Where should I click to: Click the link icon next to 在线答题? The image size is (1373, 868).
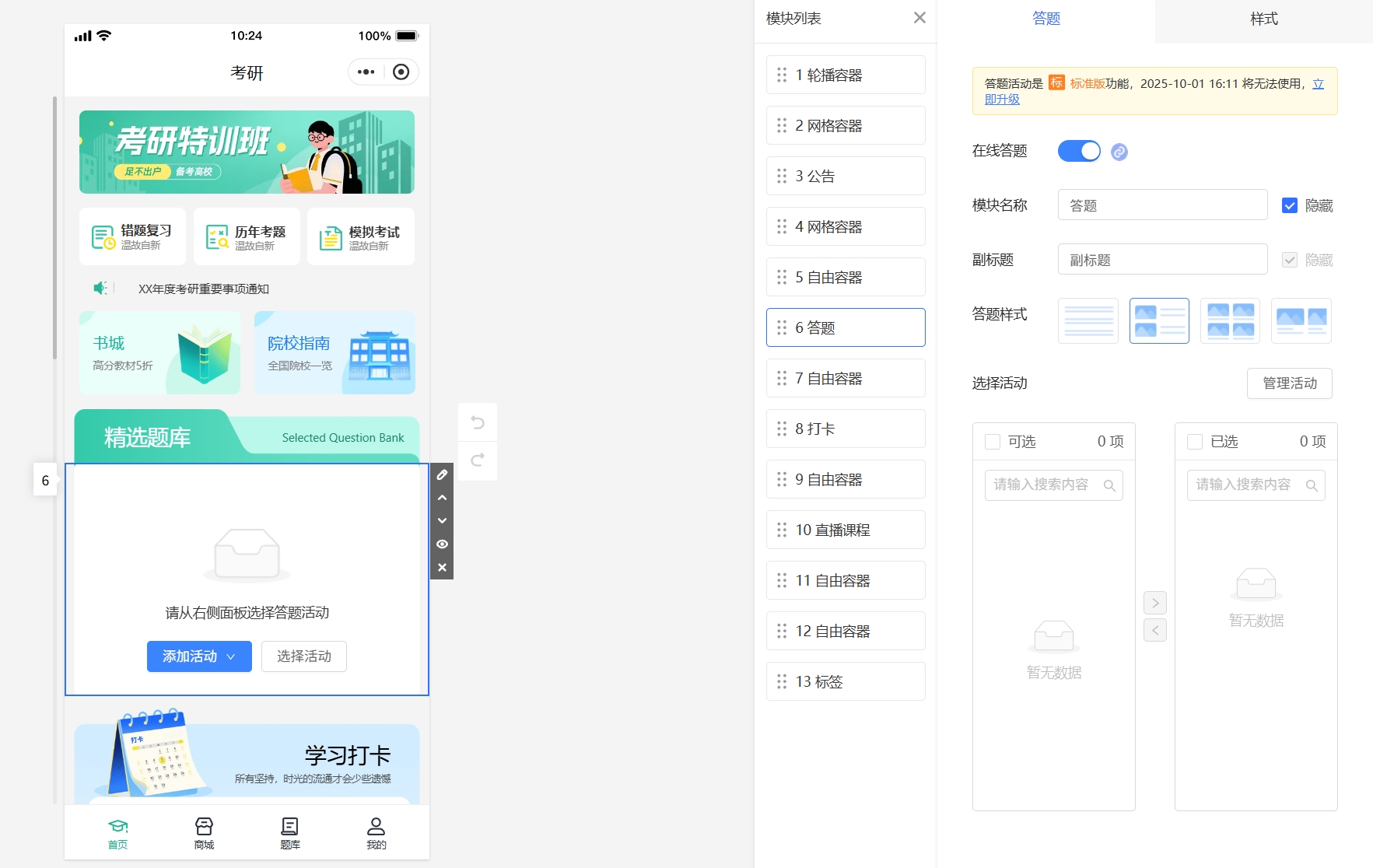coord(1119,152)
